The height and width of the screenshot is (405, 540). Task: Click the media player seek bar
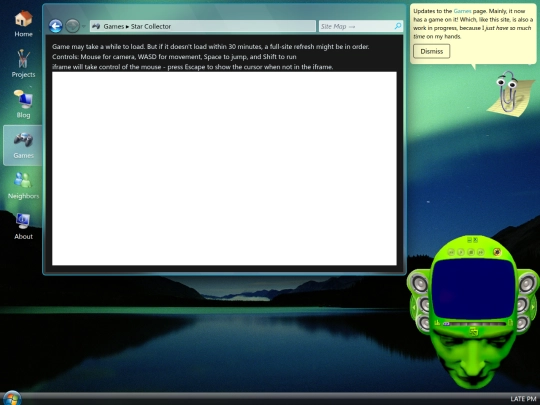point(475,324)
